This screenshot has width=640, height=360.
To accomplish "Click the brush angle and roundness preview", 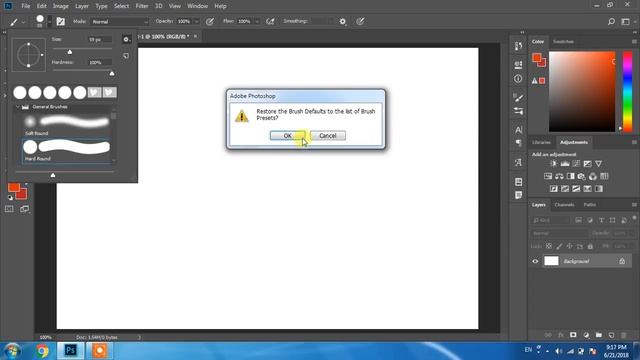I will [x=29, y=55].
